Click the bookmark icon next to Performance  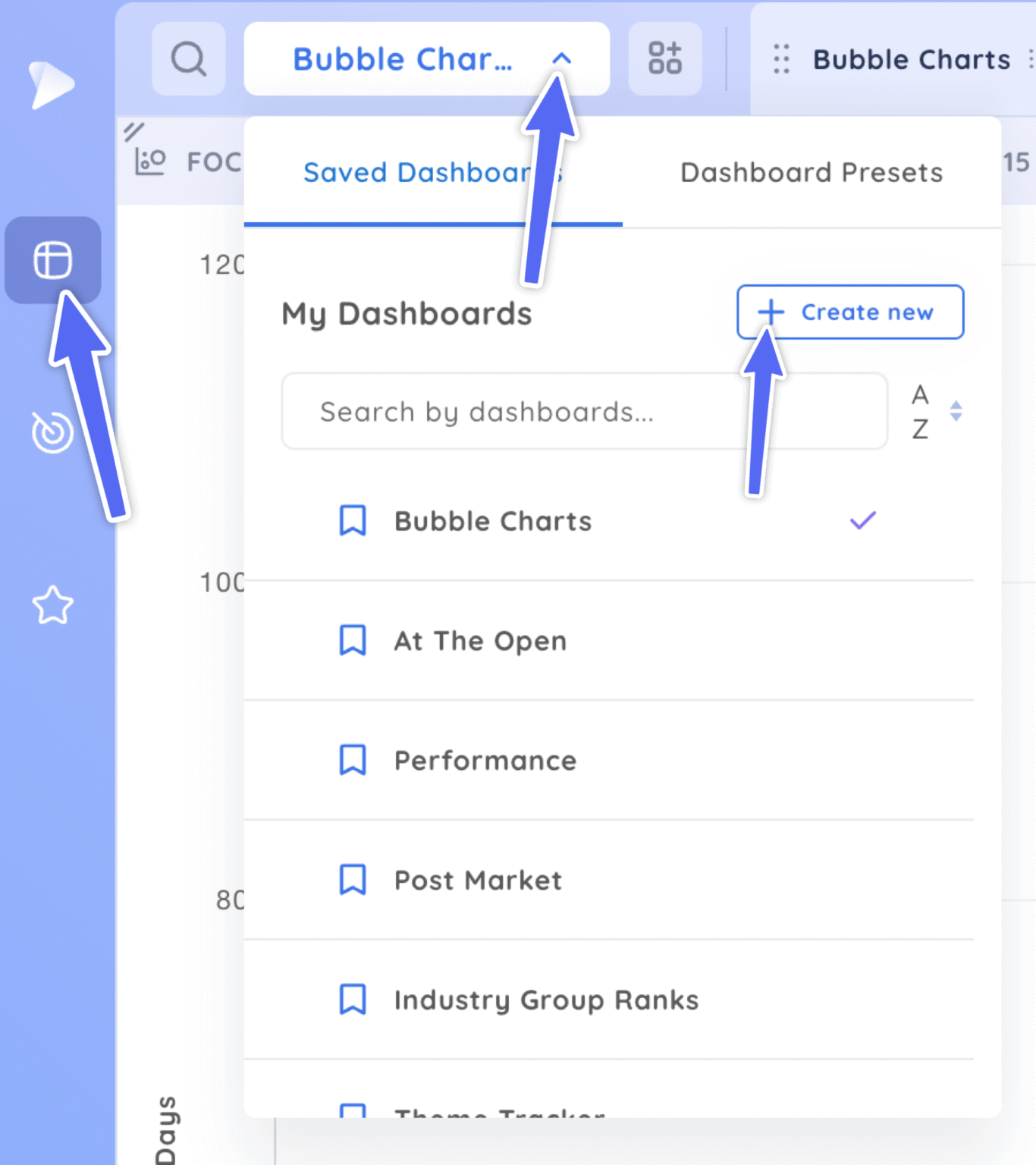point(353,758)
